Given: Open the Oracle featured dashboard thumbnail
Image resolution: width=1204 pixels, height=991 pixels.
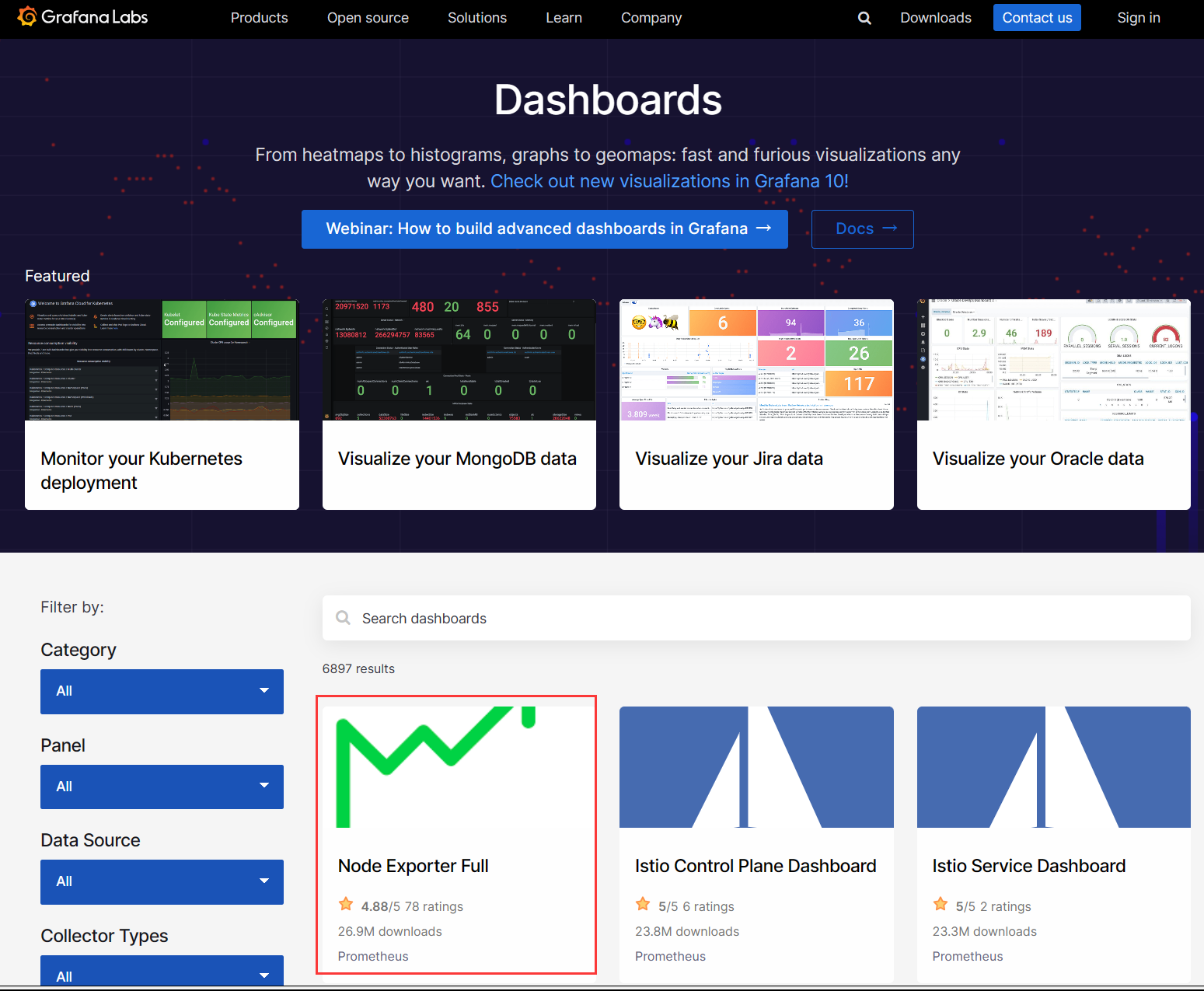Looking at the screenshot, I should pos(1054,360).
